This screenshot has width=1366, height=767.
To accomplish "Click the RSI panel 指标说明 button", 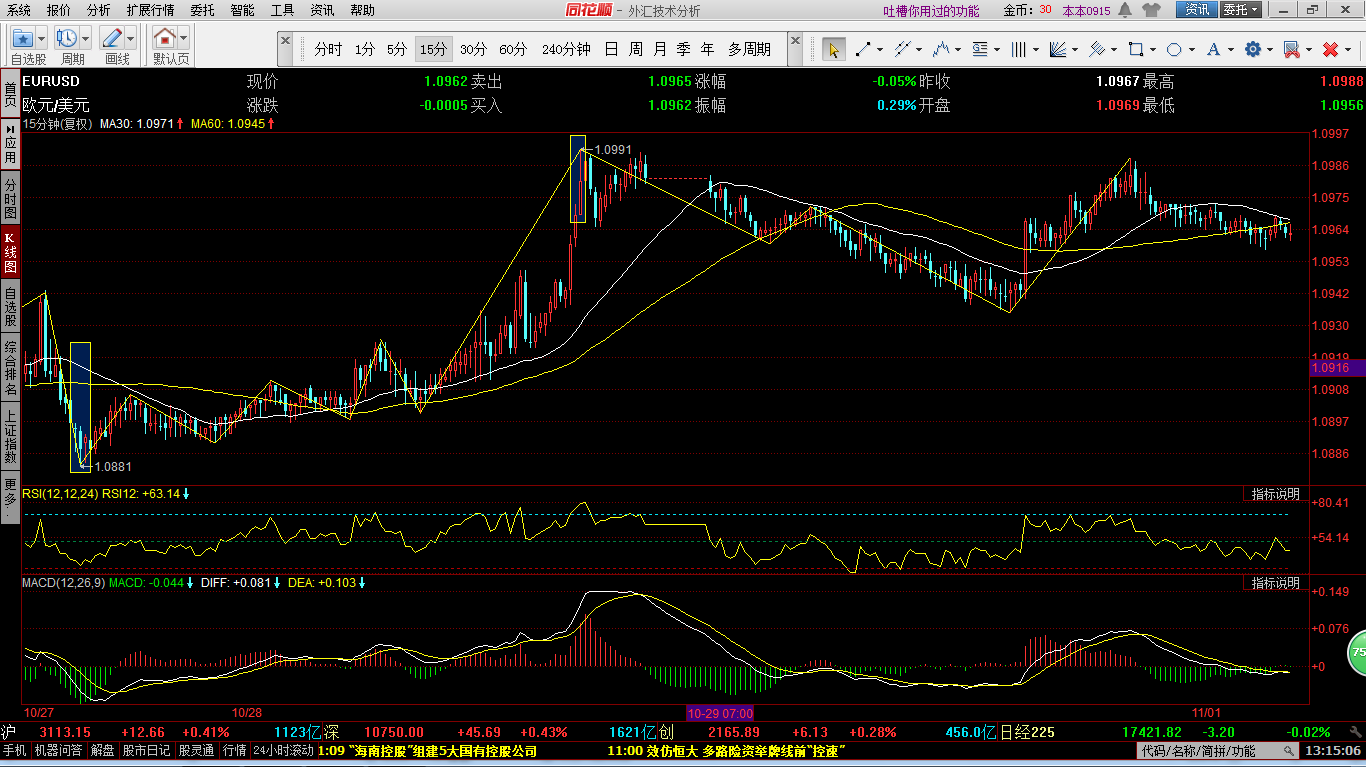I will (x=1276, y=494).
